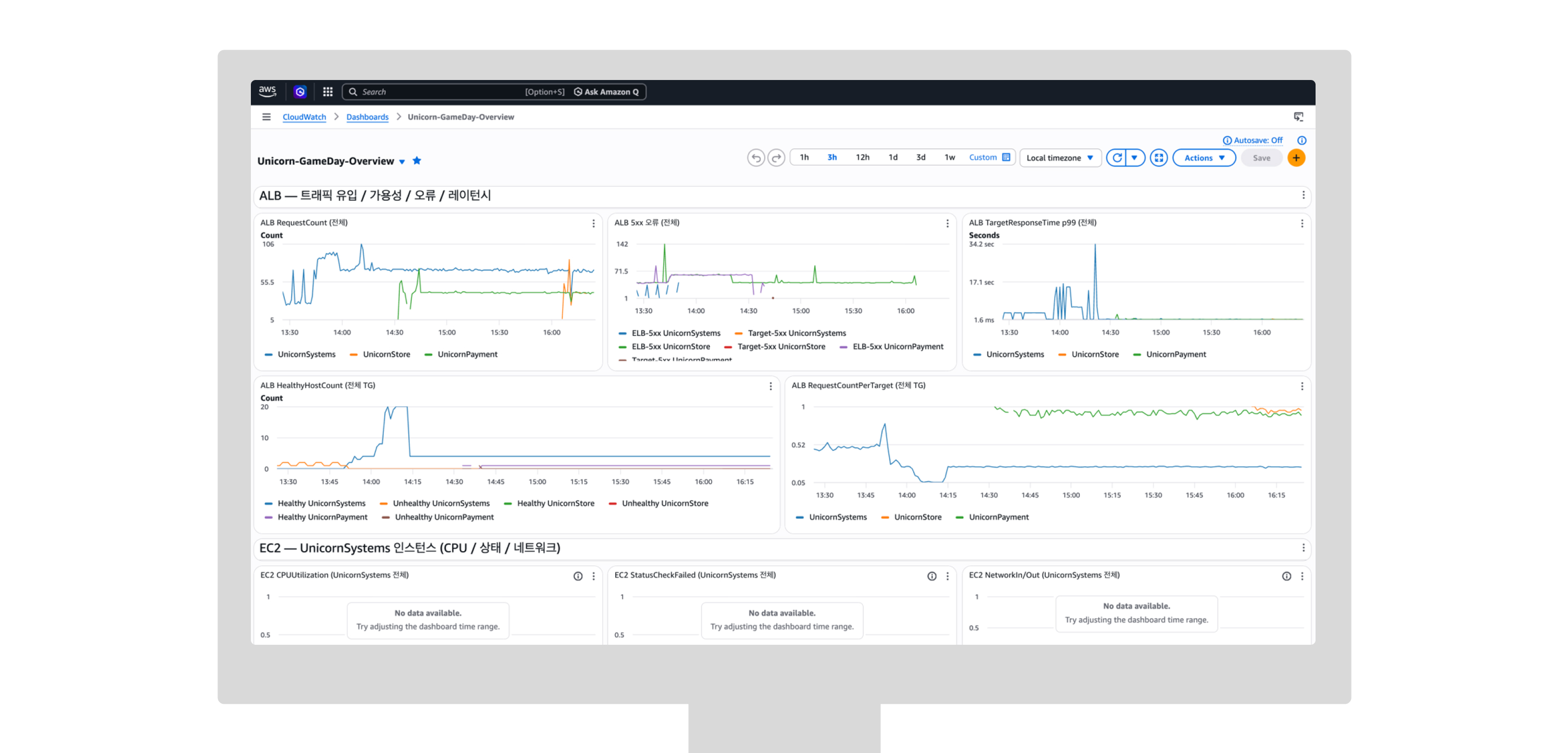1568x753 pixels.
Task: Open the Dashboards breadcrumb link
Action: 367,117
